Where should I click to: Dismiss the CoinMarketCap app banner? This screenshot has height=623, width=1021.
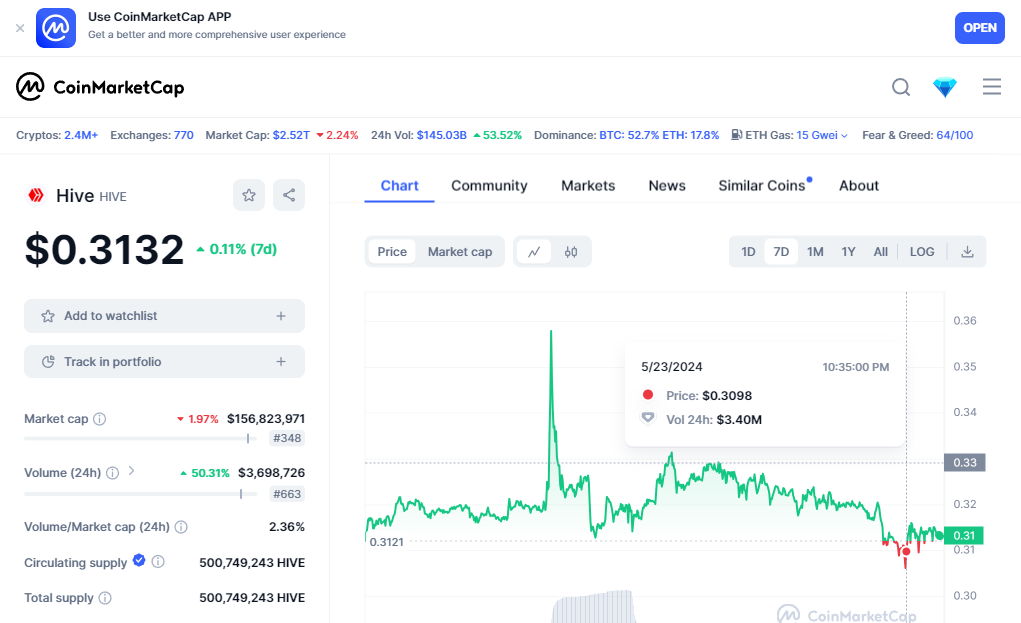tap(20, 28)
